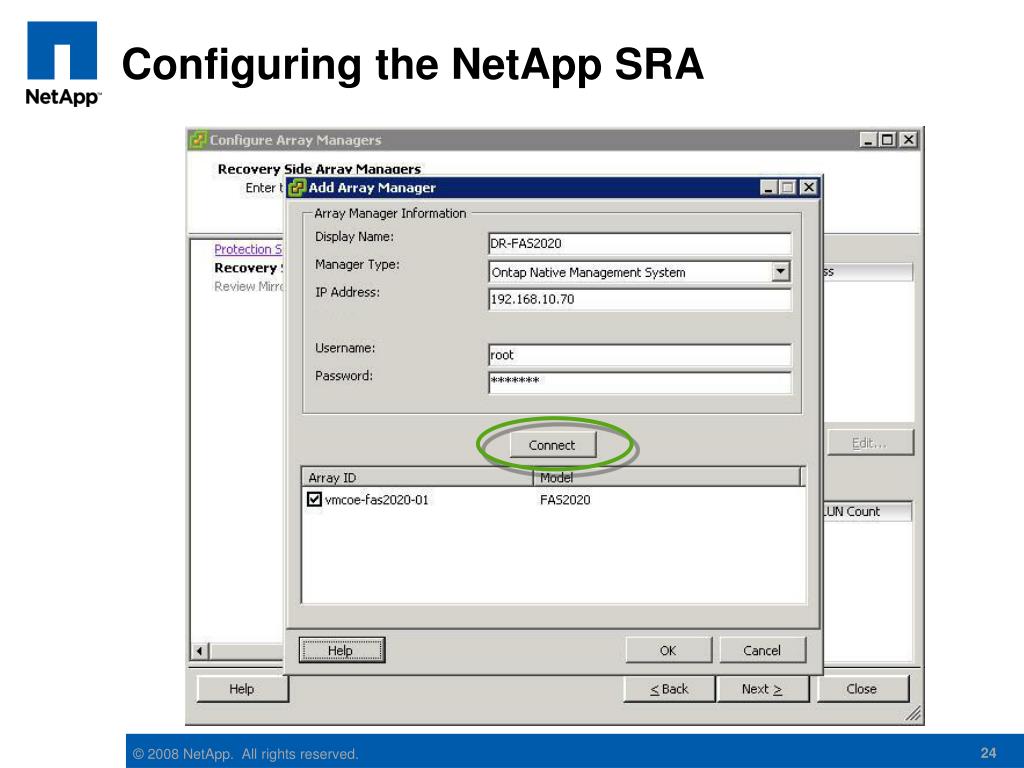
Task: Click the Add Array Manager title icon
Action: pos(297,188)
